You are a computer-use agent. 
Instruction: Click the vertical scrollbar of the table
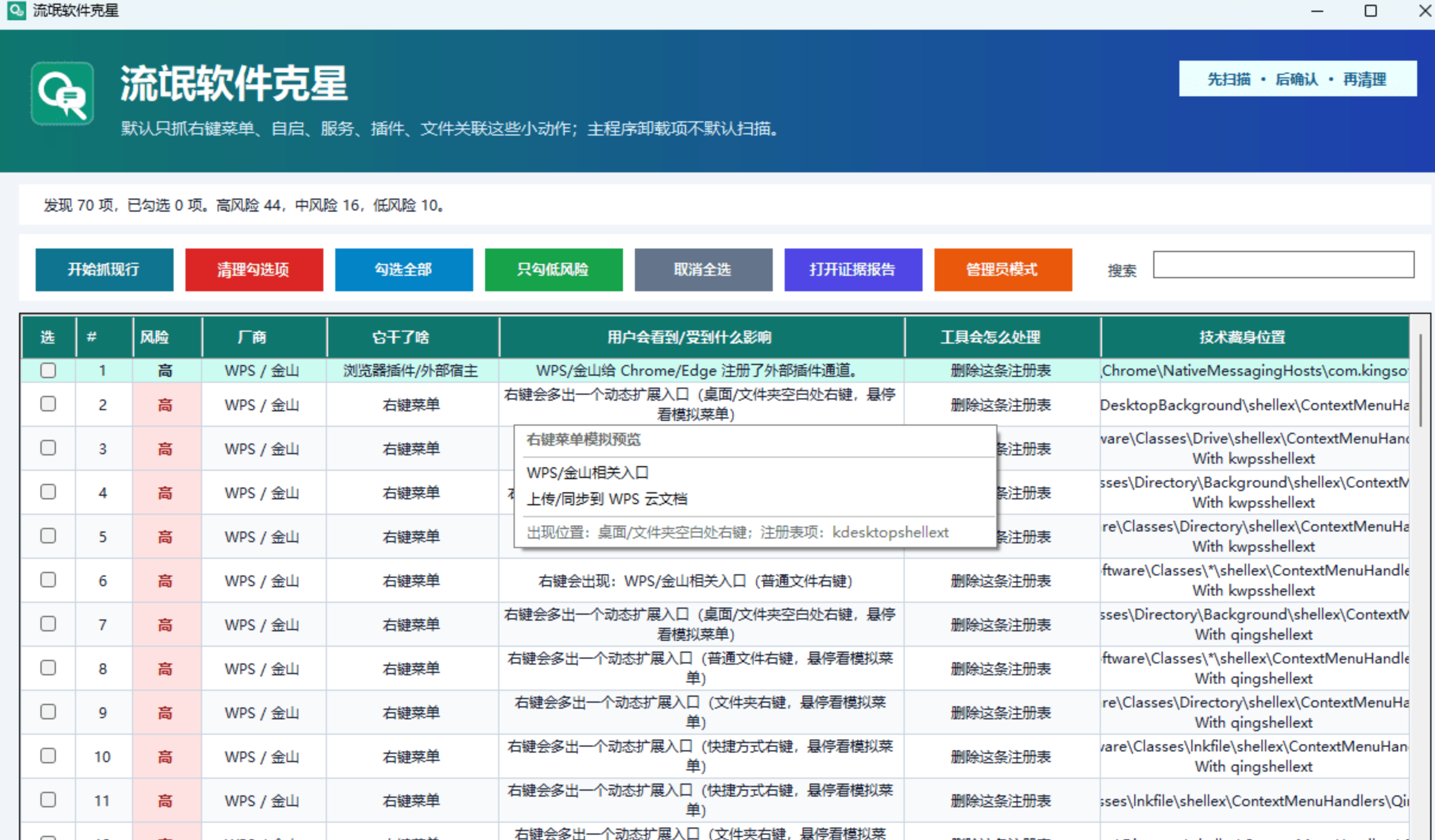(x=1420, y=380)
